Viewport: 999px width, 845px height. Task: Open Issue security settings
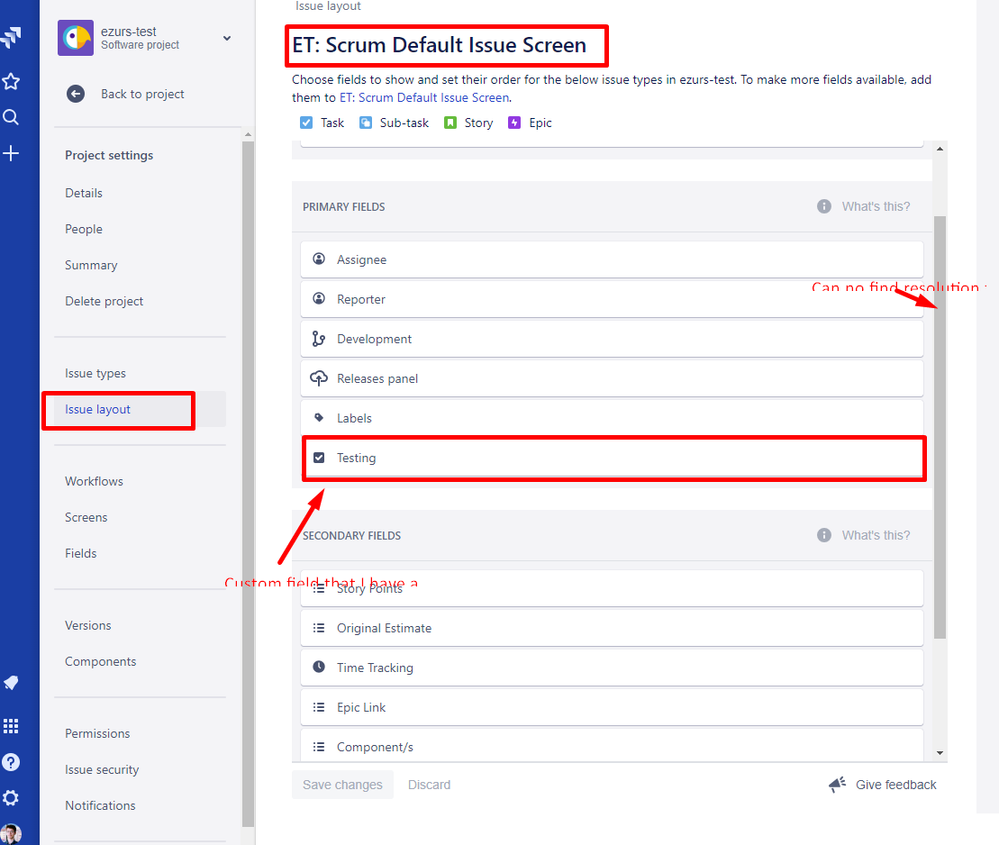click(x=102, y=770)
